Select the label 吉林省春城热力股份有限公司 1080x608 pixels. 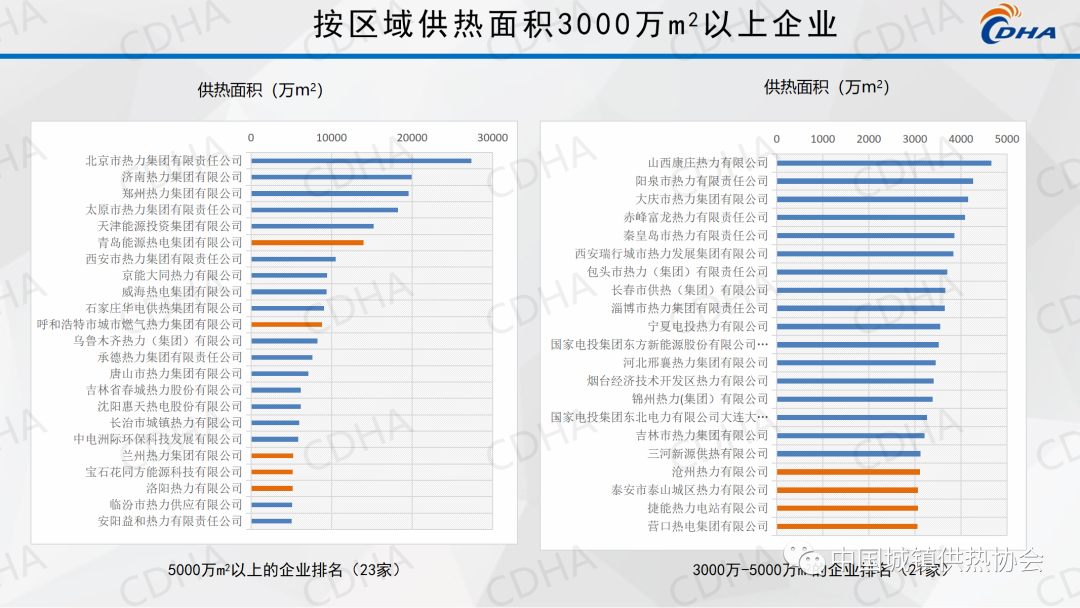164,390
